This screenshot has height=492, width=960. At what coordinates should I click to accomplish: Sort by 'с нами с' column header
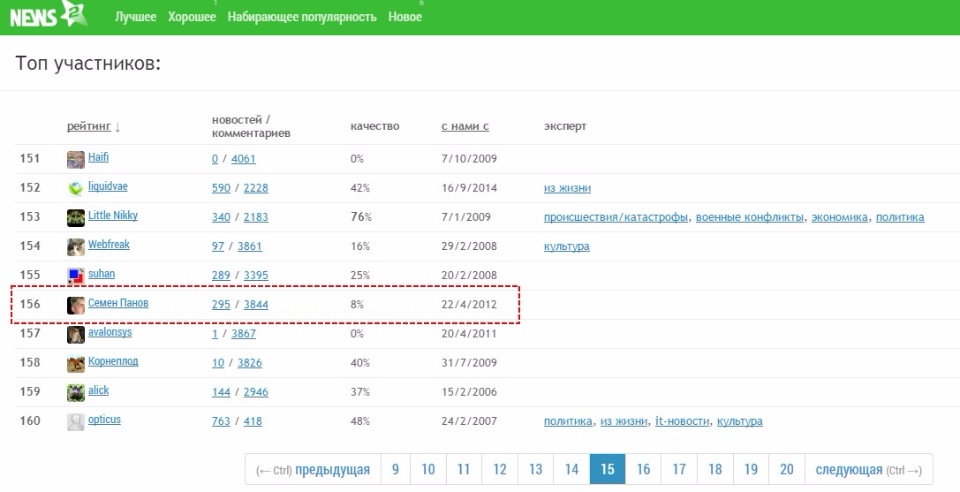[464, 127]
